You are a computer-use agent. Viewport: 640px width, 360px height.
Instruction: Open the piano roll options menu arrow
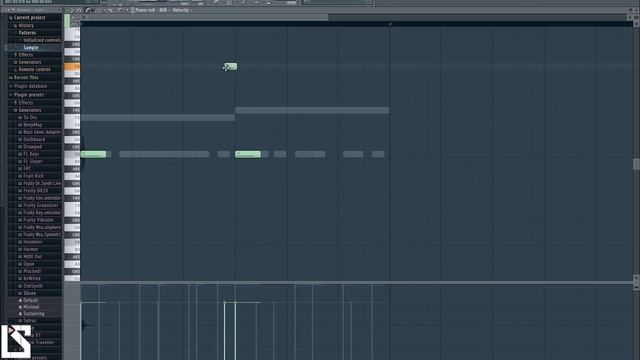click(69, 10)
